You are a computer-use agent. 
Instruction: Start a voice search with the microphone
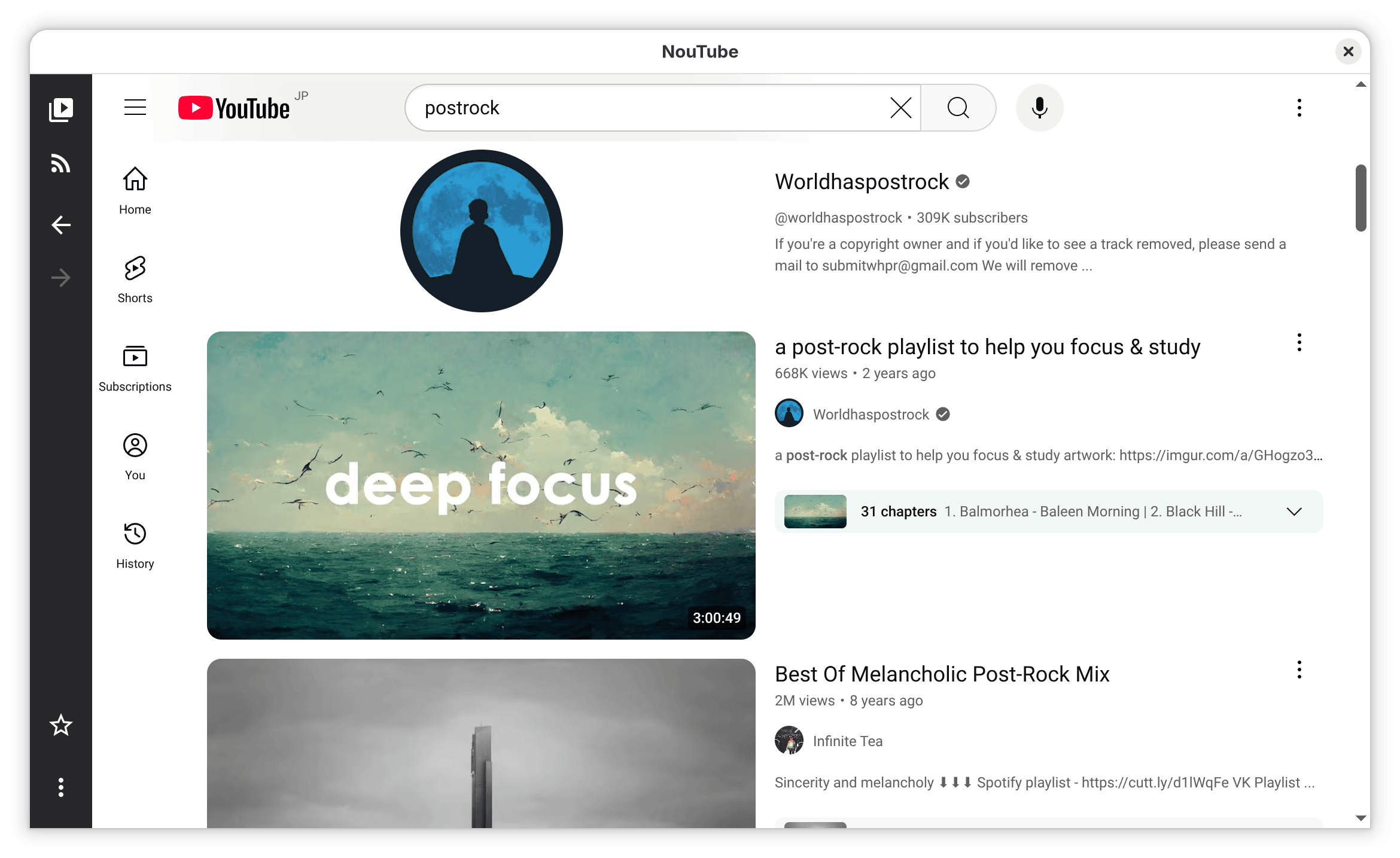pos(1039,108)
